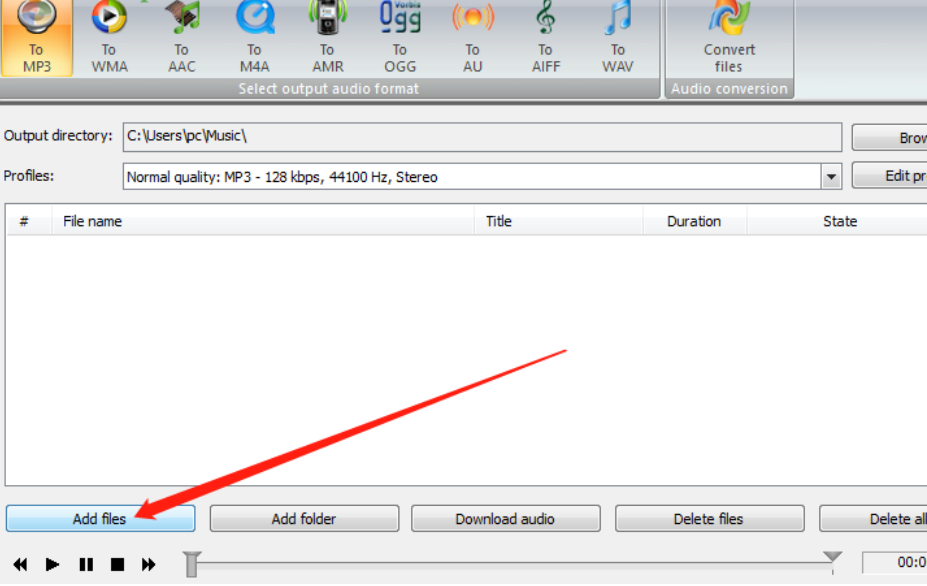Click the Add folder button

(304, 519)
